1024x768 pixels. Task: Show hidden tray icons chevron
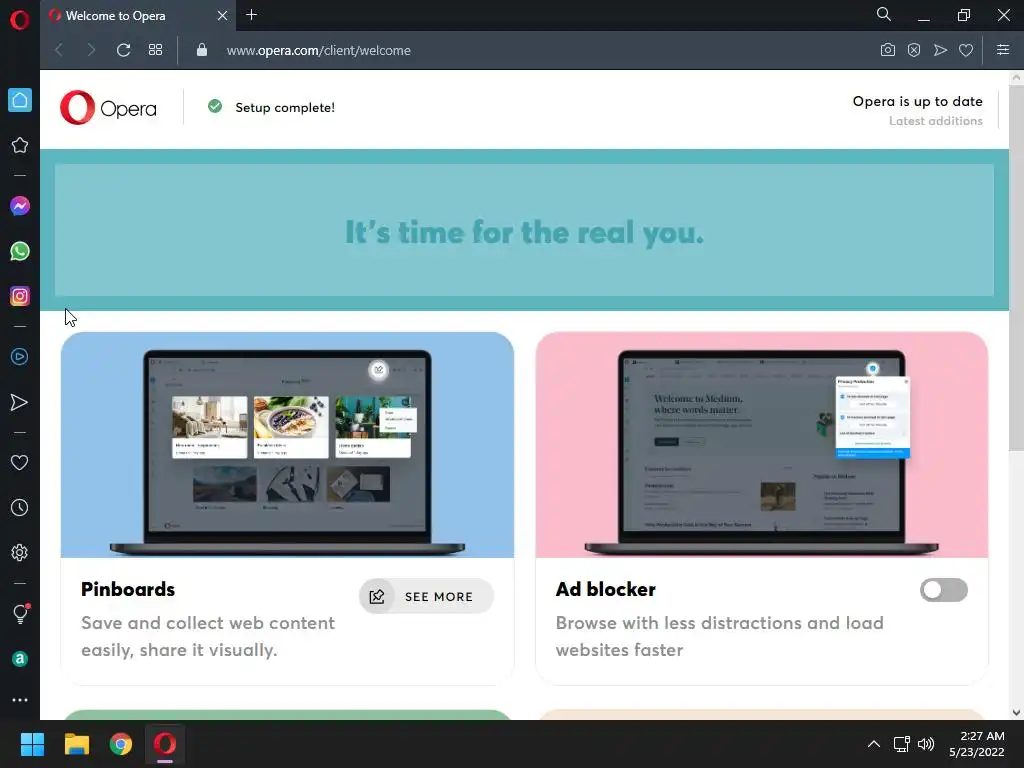point(874,744)
